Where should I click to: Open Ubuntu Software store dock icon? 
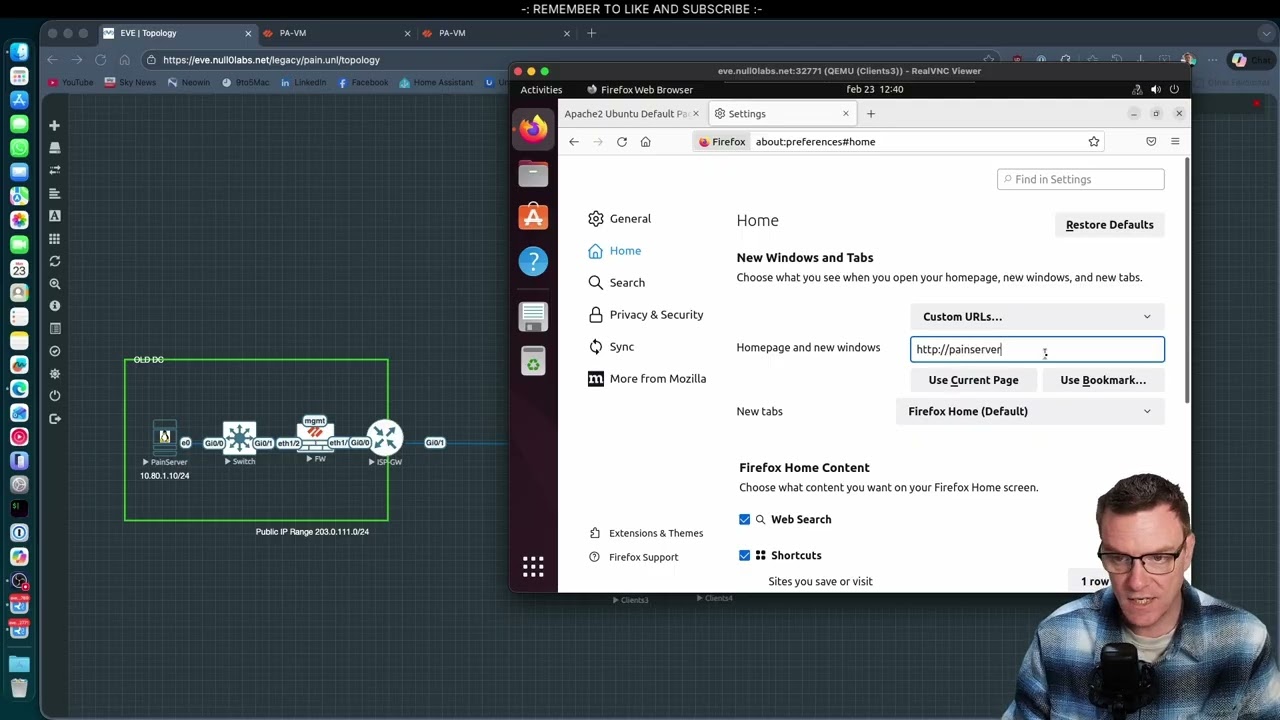coord(533,217)
